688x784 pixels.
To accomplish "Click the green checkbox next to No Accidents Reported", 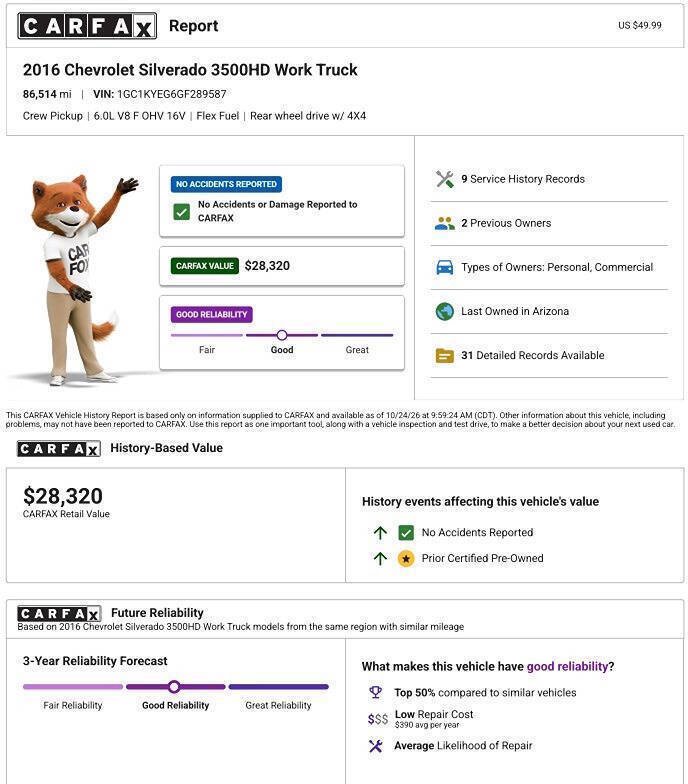I will click(x=406, y=533).
